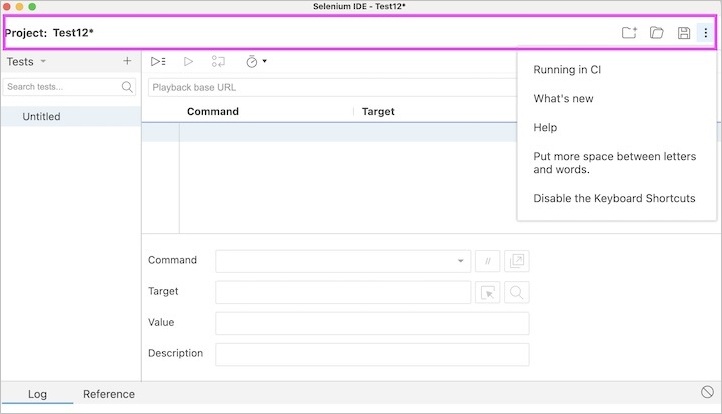Select Disable the Keyboard Shortcuts

tap(614, 198)
